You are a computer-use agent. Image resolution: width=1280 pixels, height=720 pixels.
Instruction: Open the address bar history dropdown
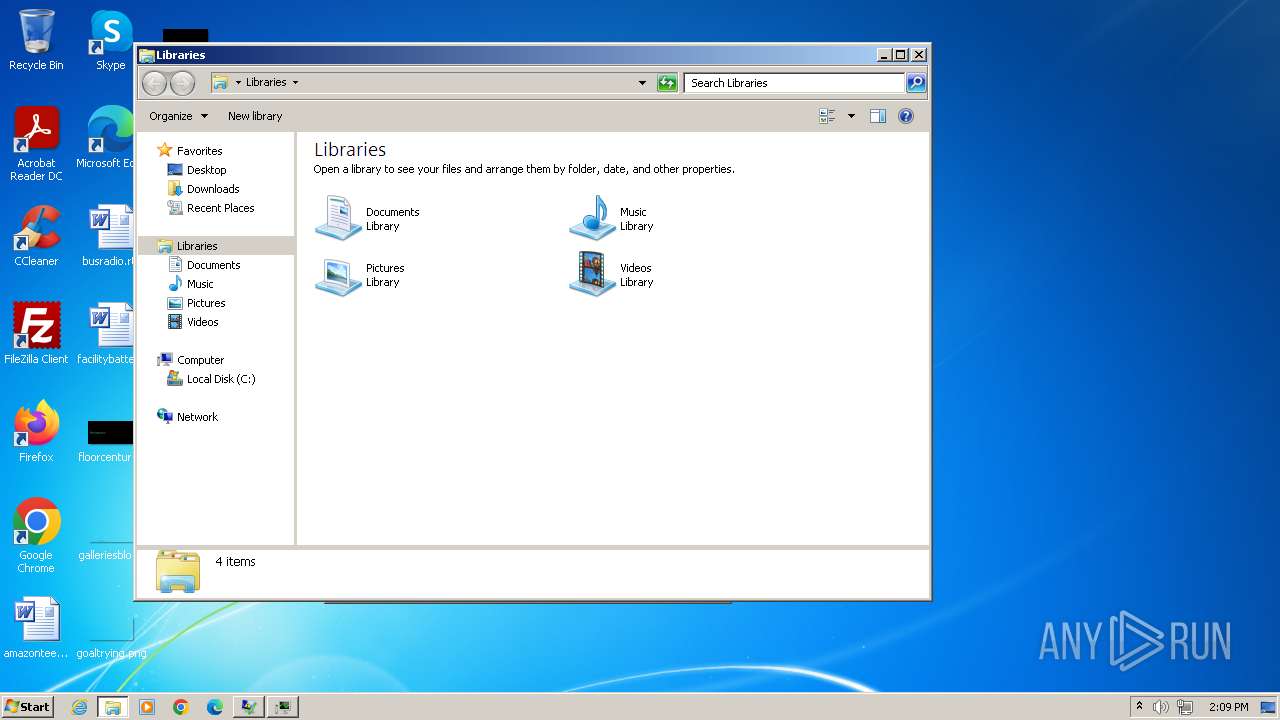642,83
